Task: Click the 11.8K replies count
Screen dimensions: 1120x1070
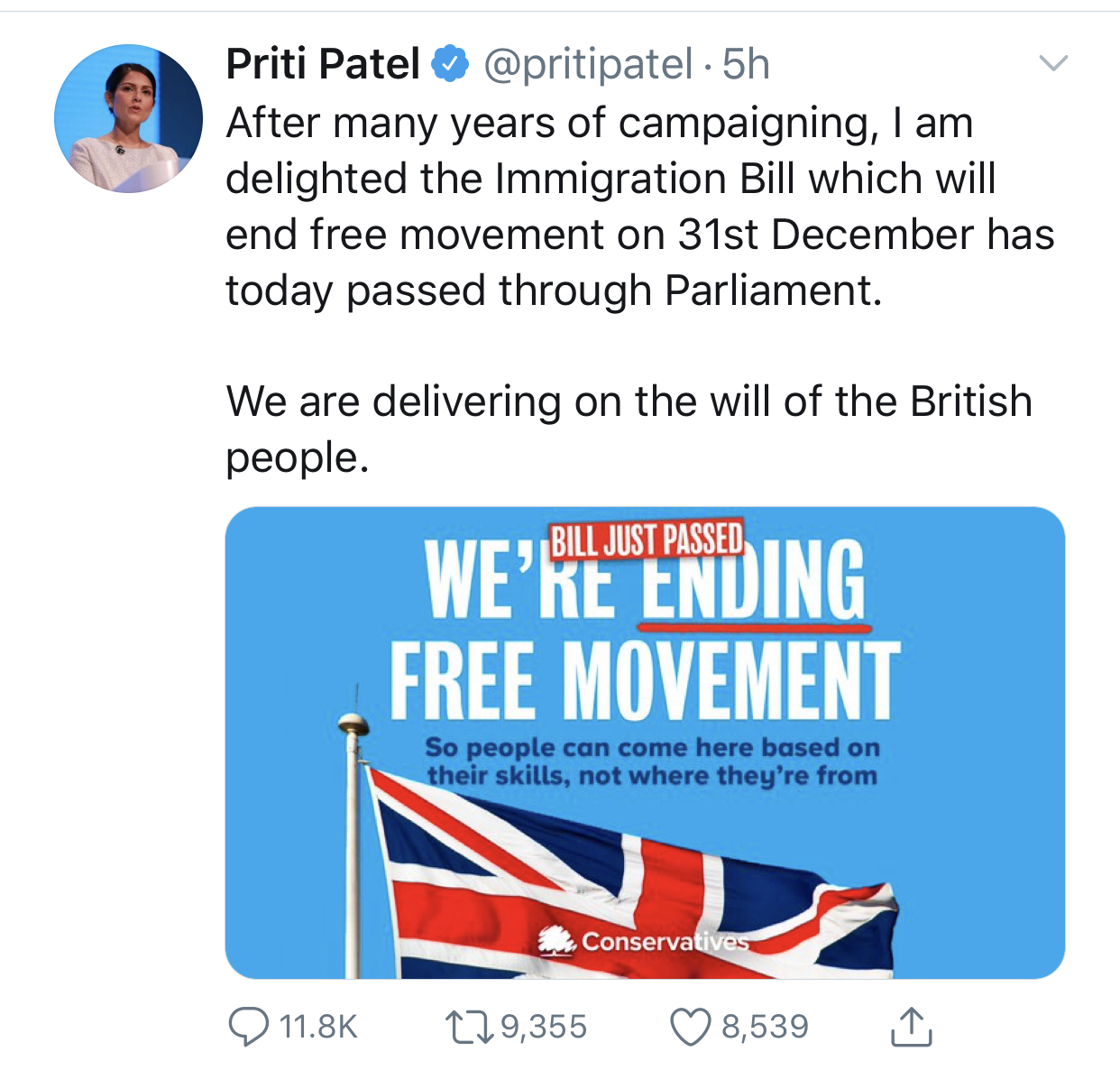Action: 318,1027
